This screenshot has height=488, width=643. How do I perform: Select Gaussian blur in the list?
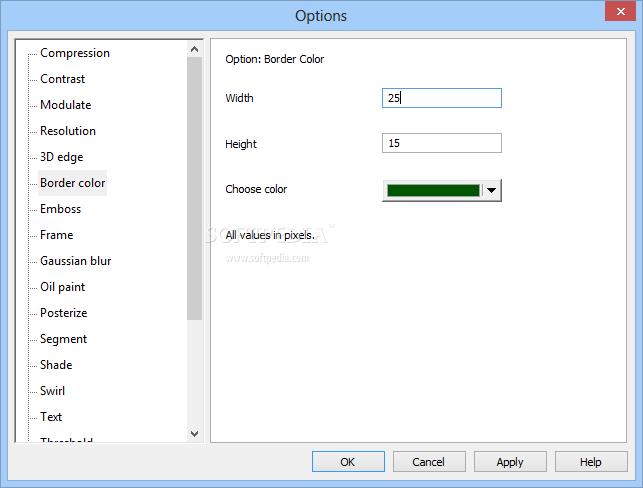(75, 261)
